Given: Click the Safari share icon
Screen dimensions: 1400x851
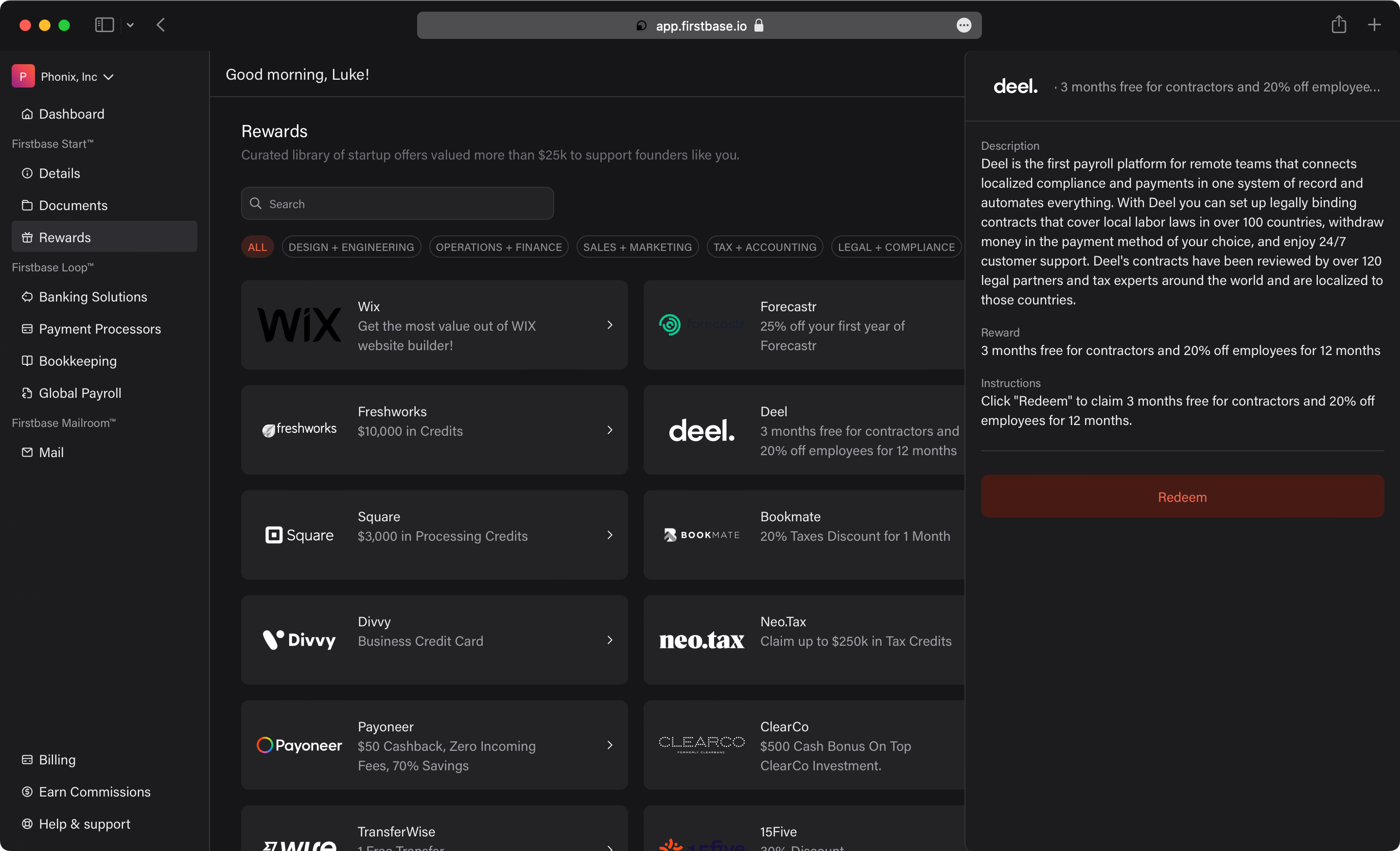Looking at the screenshot, I should coord(1339,25).
